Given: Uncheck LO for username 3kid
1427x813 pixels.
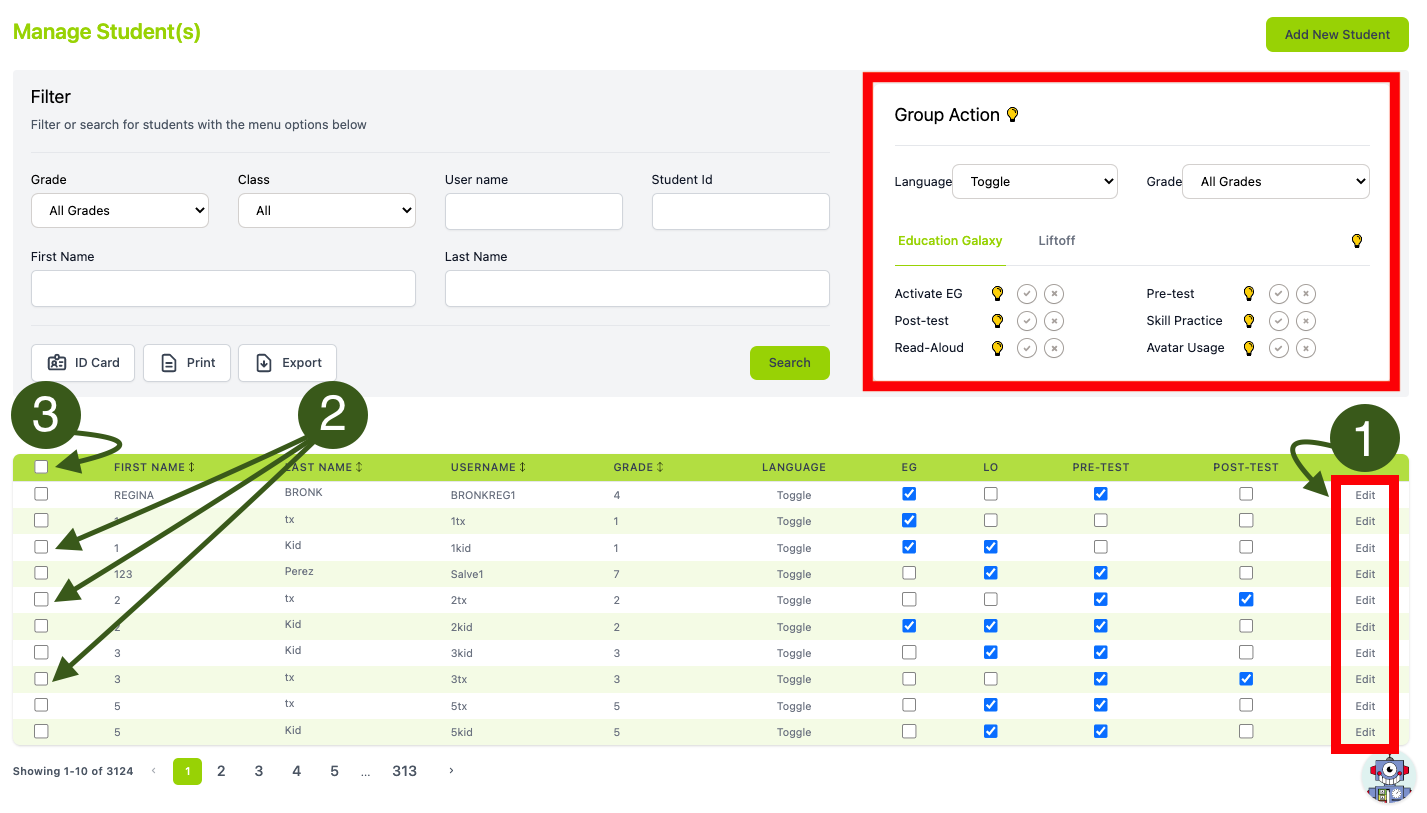Looking at the screenshot, I should point(990,652).
